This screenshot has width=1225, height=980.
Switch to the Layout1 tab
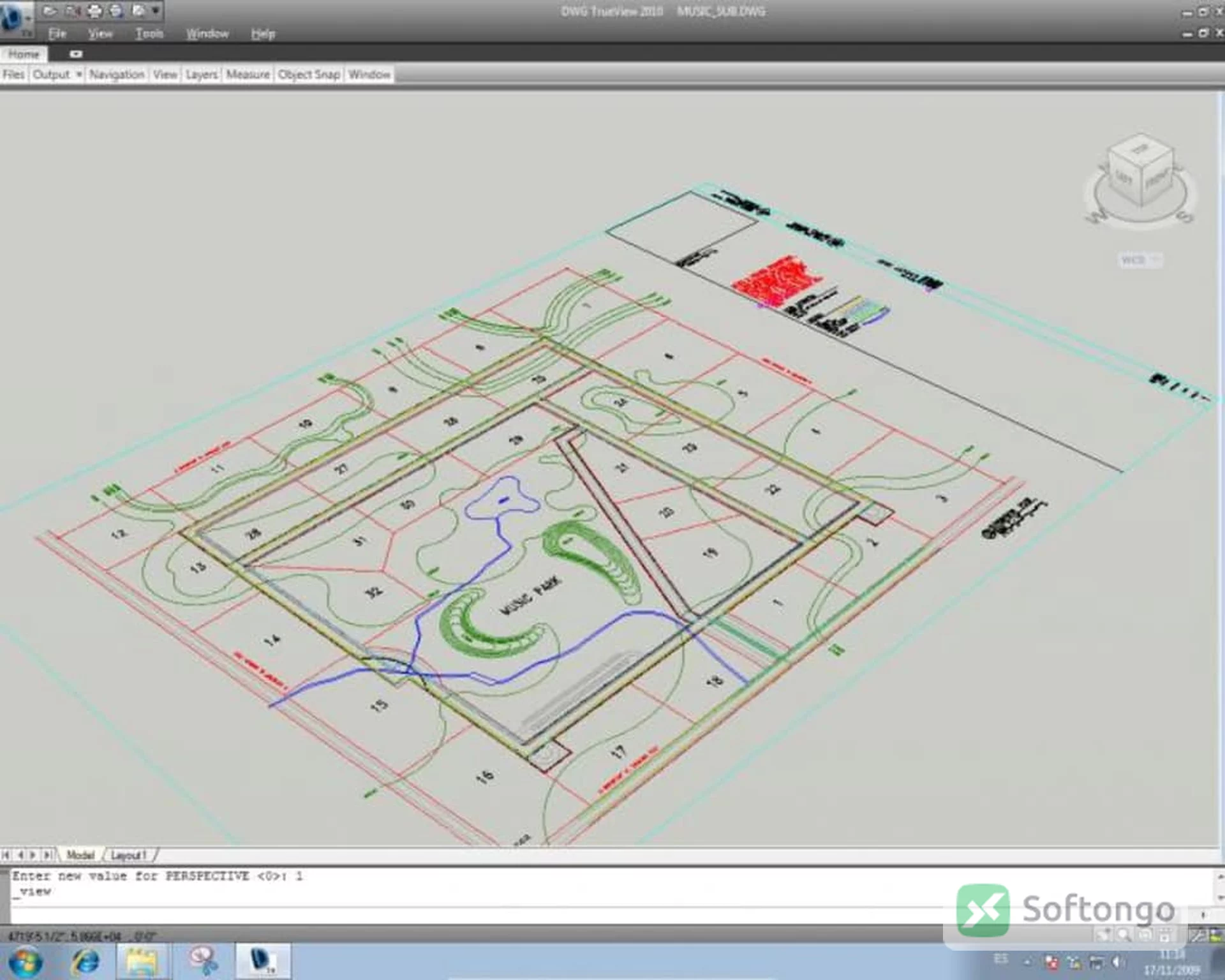pos(129,855)
